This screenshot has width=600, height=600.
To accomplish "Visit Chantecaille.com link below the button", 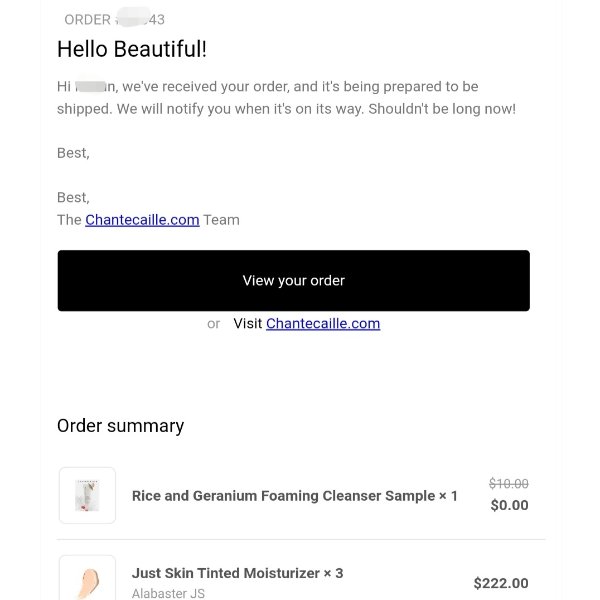I will click(323, 324).
